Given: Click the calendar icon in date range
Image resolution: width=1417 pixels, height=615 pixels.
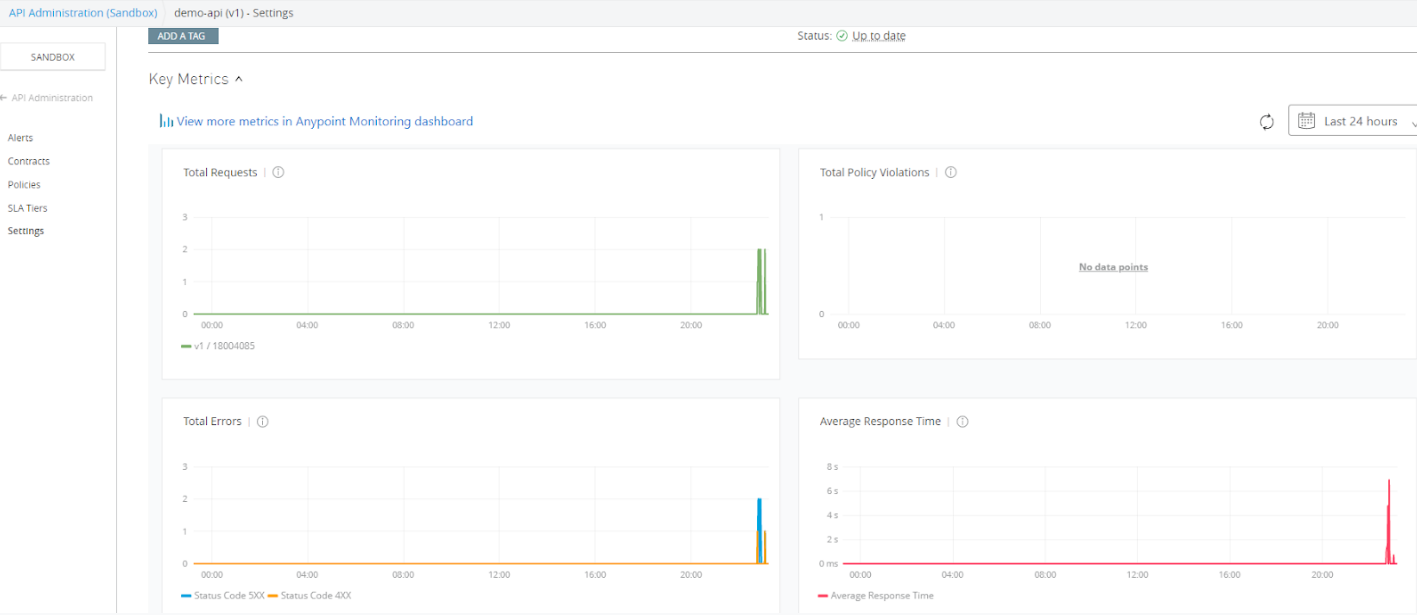Looking at the screenshot, I should 1306,121.
